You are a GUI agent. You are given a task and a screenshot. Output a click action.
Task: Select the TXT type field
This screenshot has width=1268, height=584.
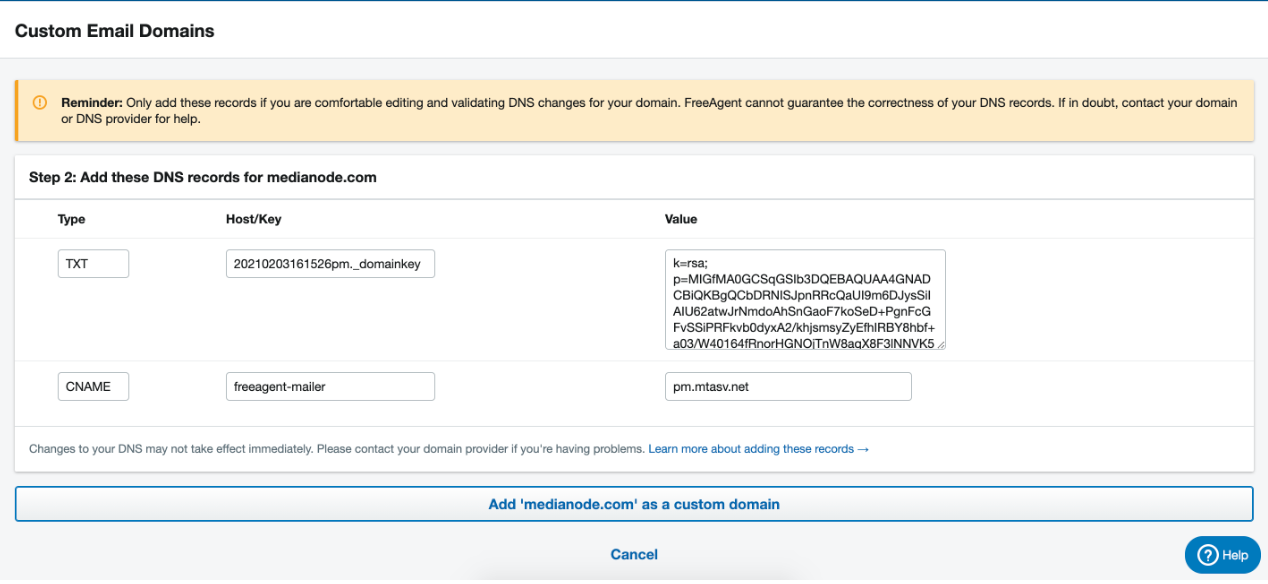(x=93, y=264)
